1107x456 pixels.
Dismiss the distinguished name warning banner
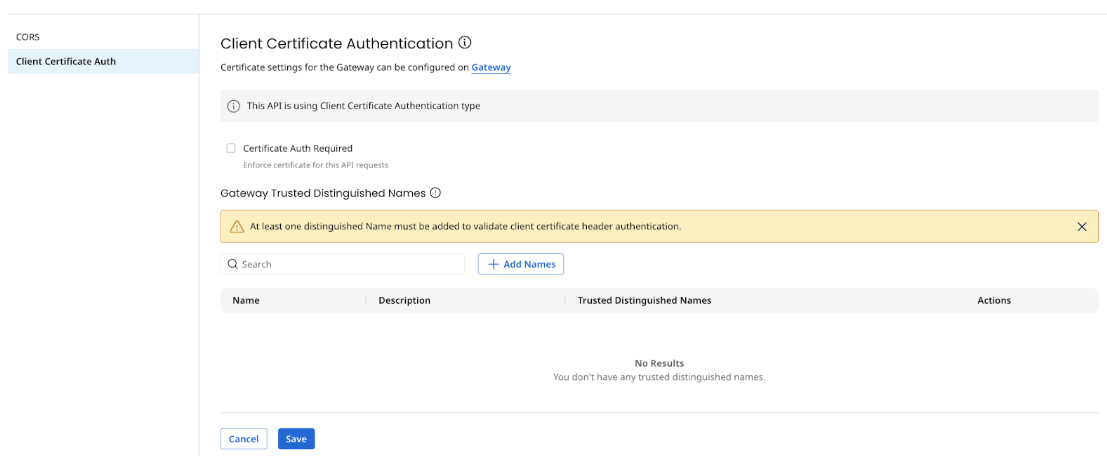click(1081, 227)
